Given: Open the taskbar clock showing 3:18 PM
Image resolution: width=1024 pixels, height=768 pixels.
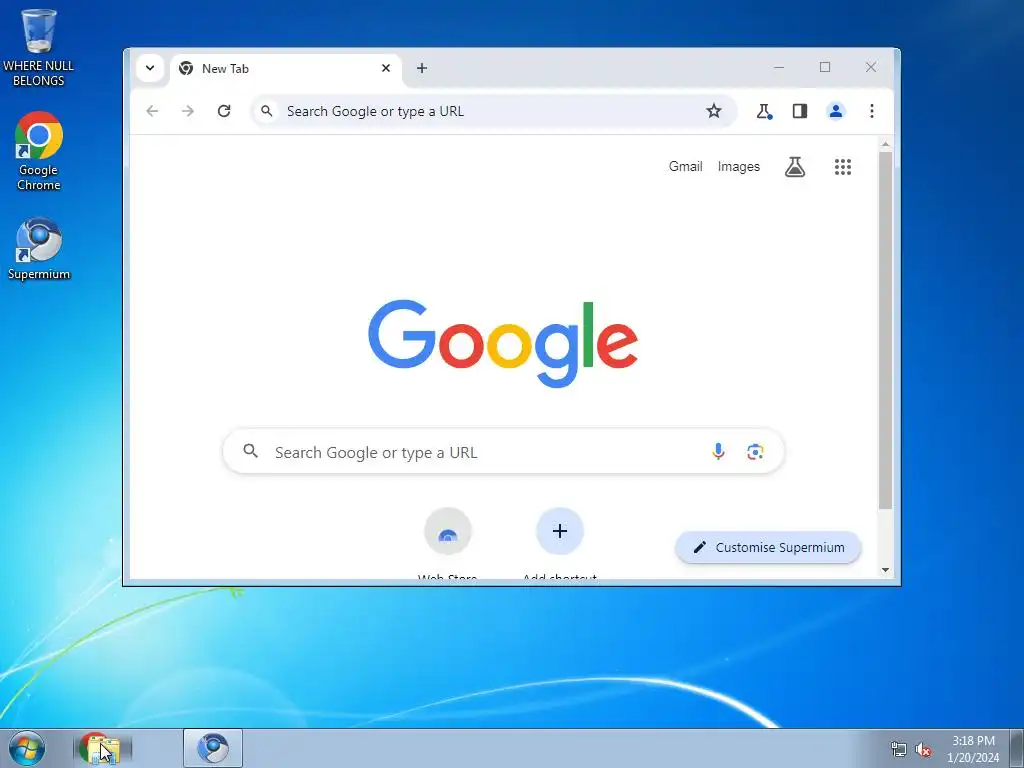Looking at the screenshot, I should pos(973,749).
